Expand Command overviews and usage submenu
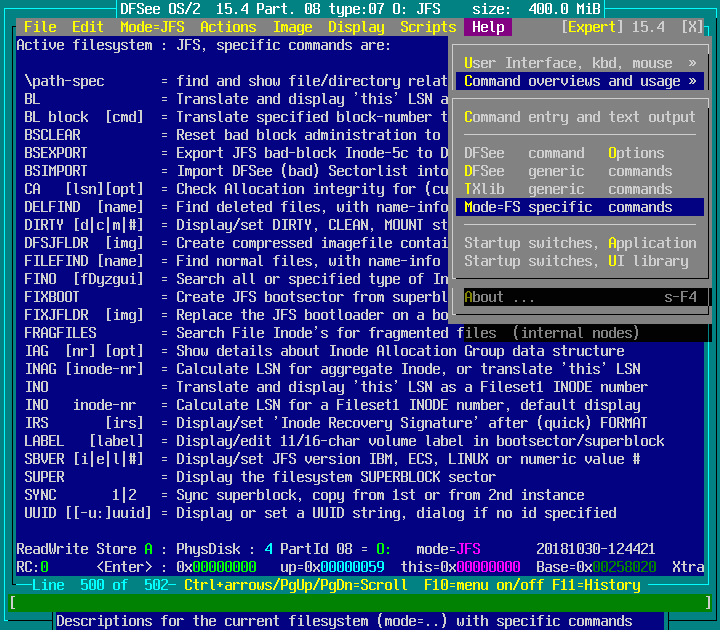 pyautogui.click(x=580, y=81)
